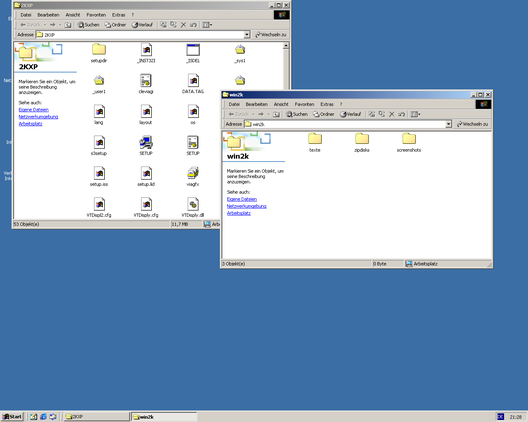The image size is (528, 422).
Task: Click Netzwerkumgebung link in 2KXP window
Action: [x=38, y=117]
